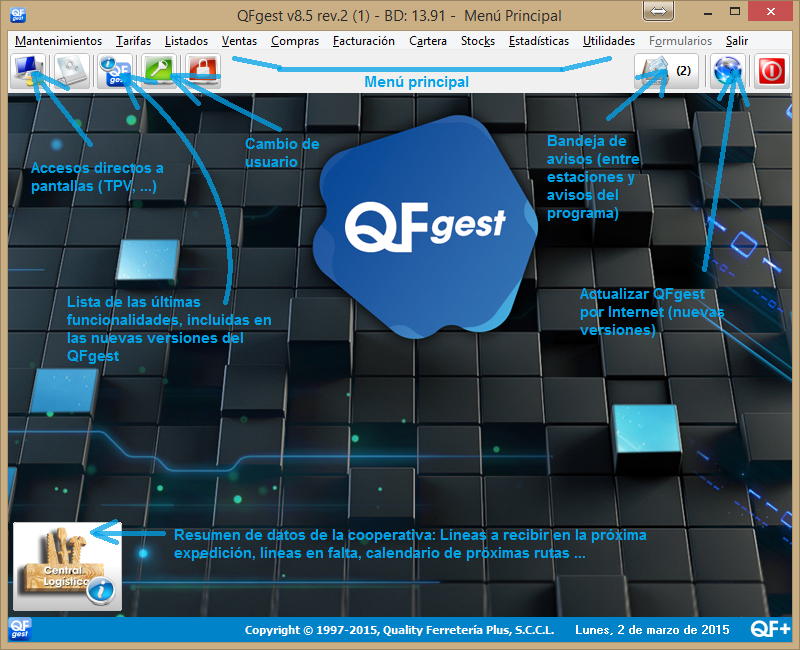Click the red power exit icon
Image resolution: width=800 pixels, height=650 pixels.
tap(772, 71)
